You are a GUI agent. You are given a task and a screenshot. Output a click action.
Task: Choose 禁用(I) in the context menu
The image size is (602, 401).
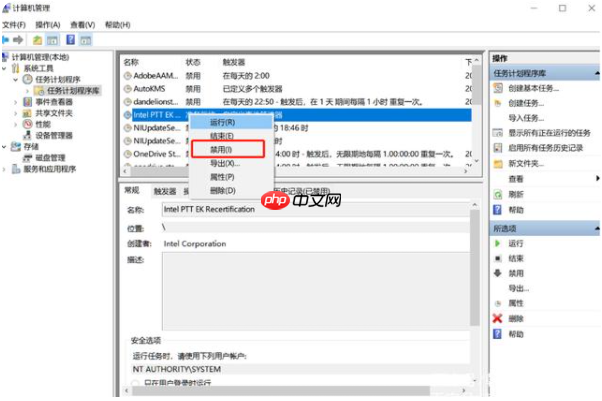pyautogui.click(x=221, y=149)
